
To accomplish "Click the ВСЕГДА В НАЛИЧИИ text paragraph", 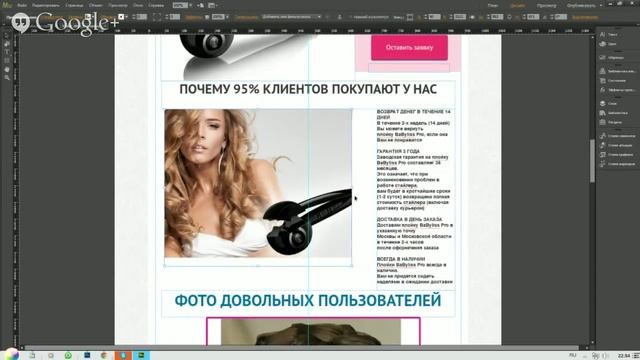I will 414,270.
